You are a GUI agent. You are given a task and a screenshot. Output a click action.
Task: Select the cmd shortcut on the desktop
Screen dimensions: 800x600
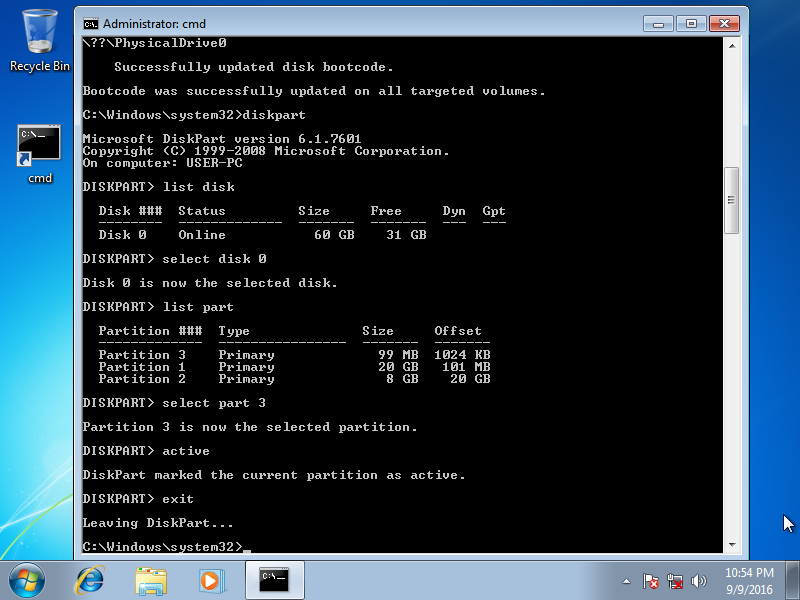click(39, 154)
